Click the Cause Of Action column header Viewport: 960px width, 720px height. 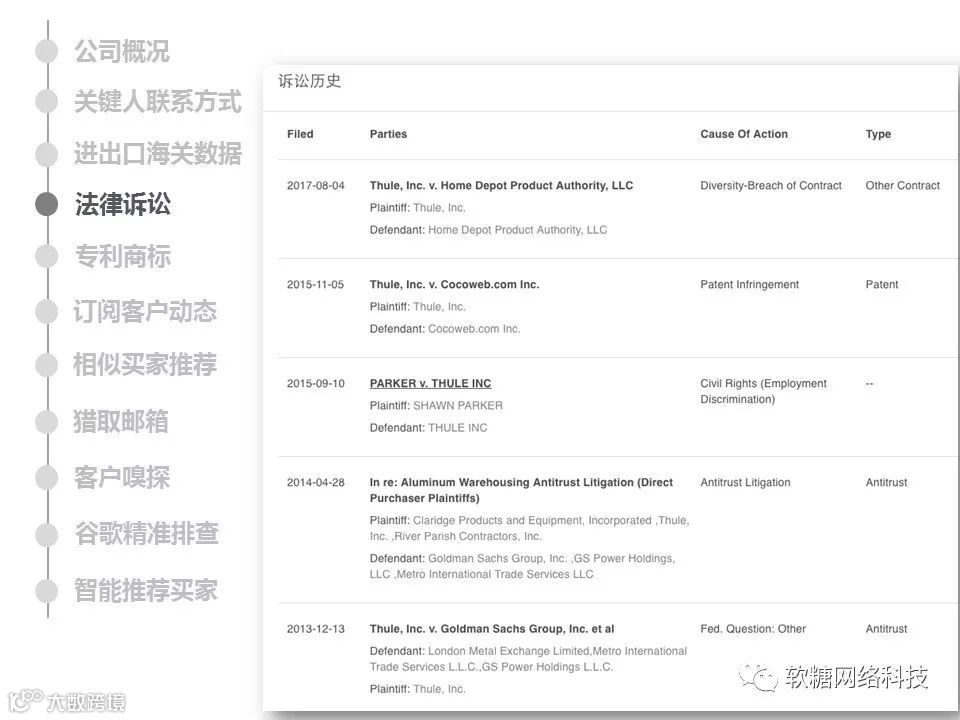point(744,134)
